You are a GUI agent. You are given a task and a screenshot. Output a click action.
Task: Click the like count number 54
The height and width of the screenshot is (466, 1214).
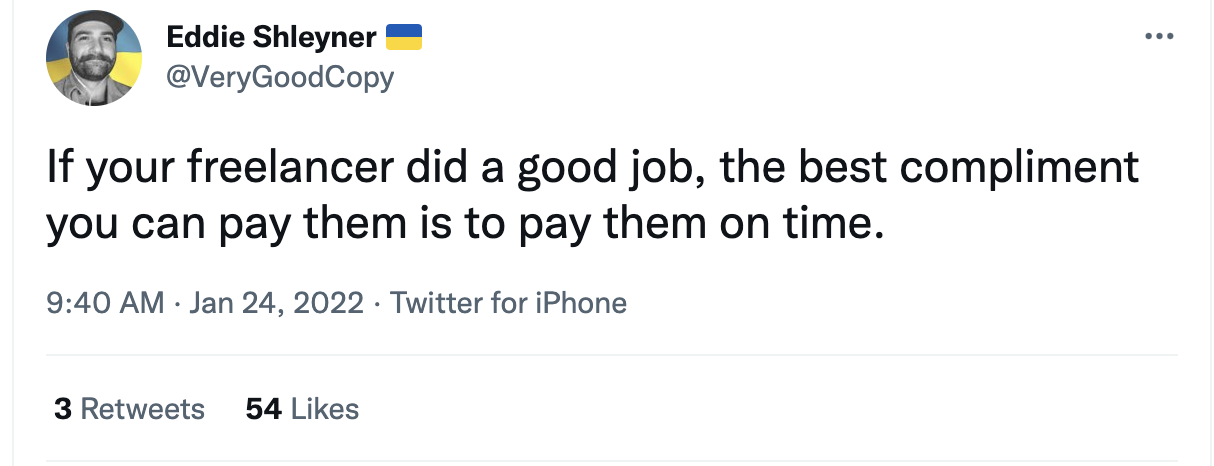tap(263, 409)
